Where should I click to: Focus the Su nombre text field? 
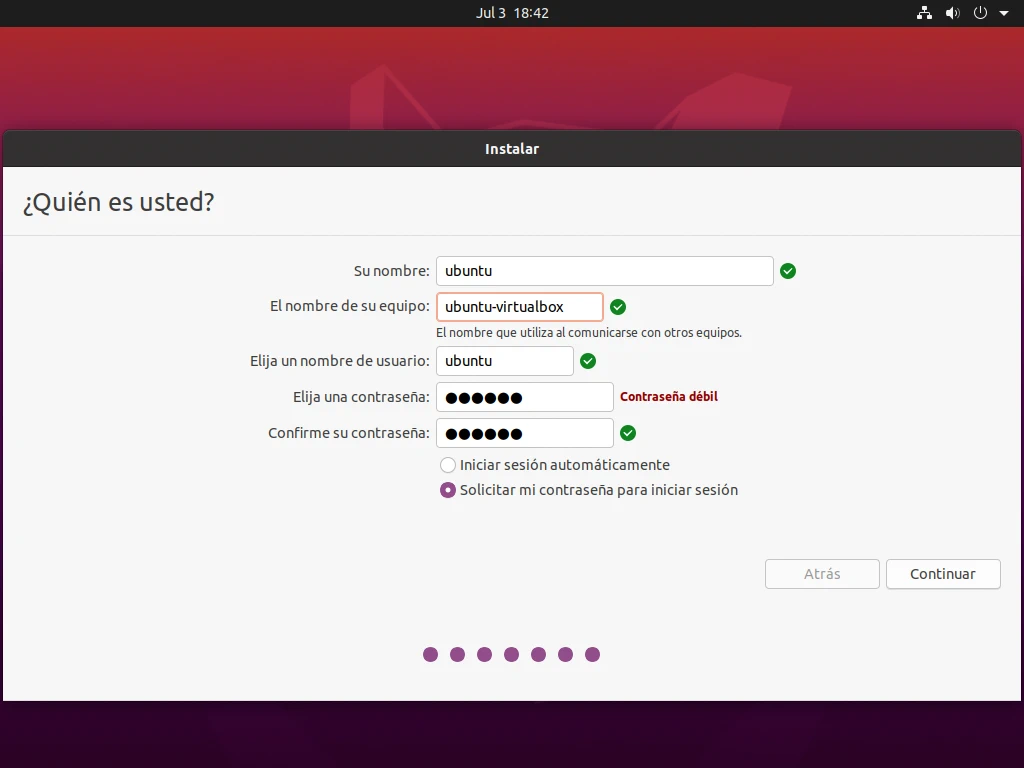(604, 271)
